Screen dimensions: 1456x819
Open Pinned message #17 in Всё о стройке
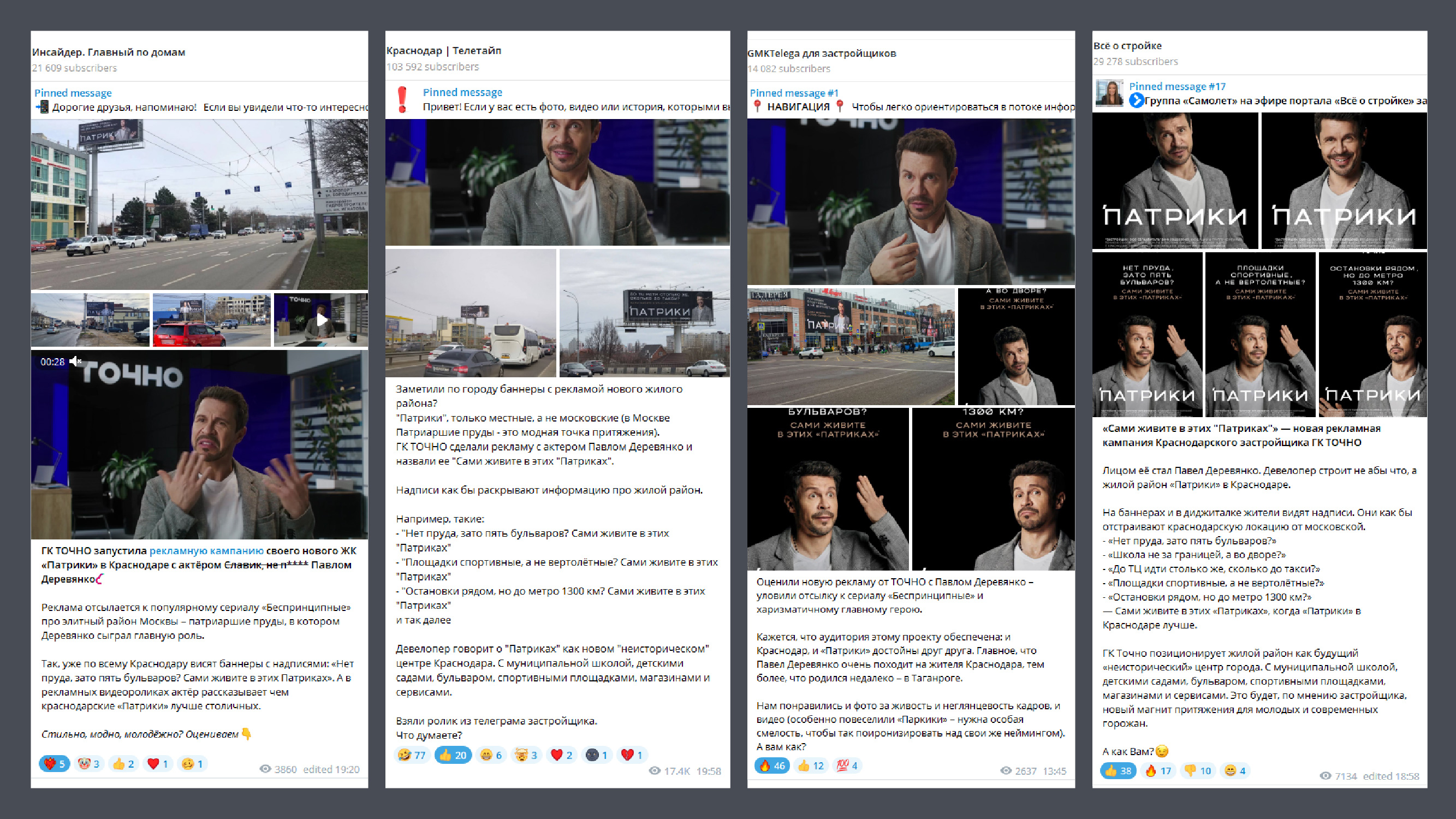pos(1260,93)
